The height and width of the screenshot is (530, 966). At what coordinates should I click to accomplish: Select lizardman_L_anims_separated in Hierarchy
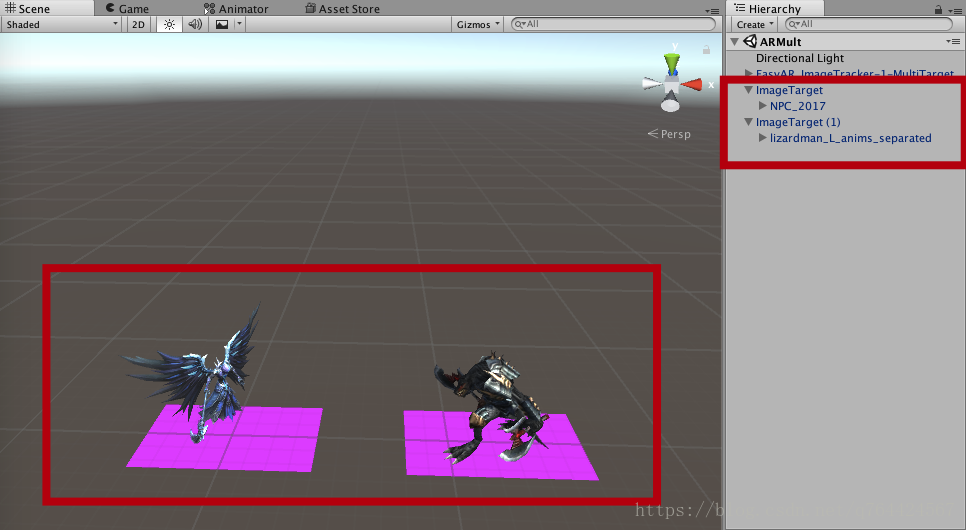click(850, 138)
